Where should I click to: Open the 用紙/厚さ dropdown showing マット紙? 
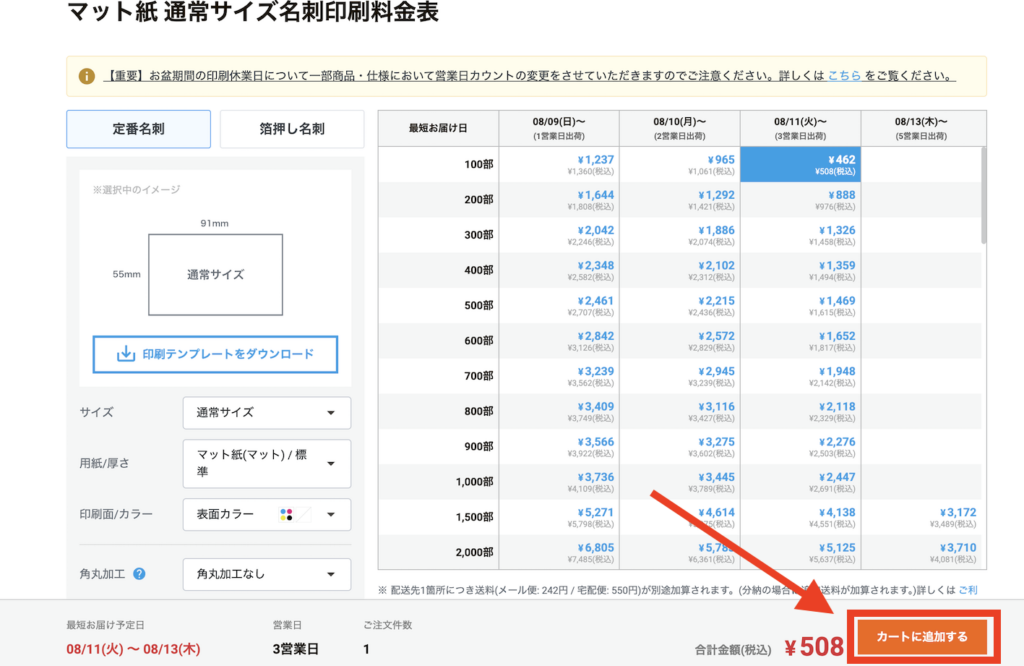click(266, 464)
